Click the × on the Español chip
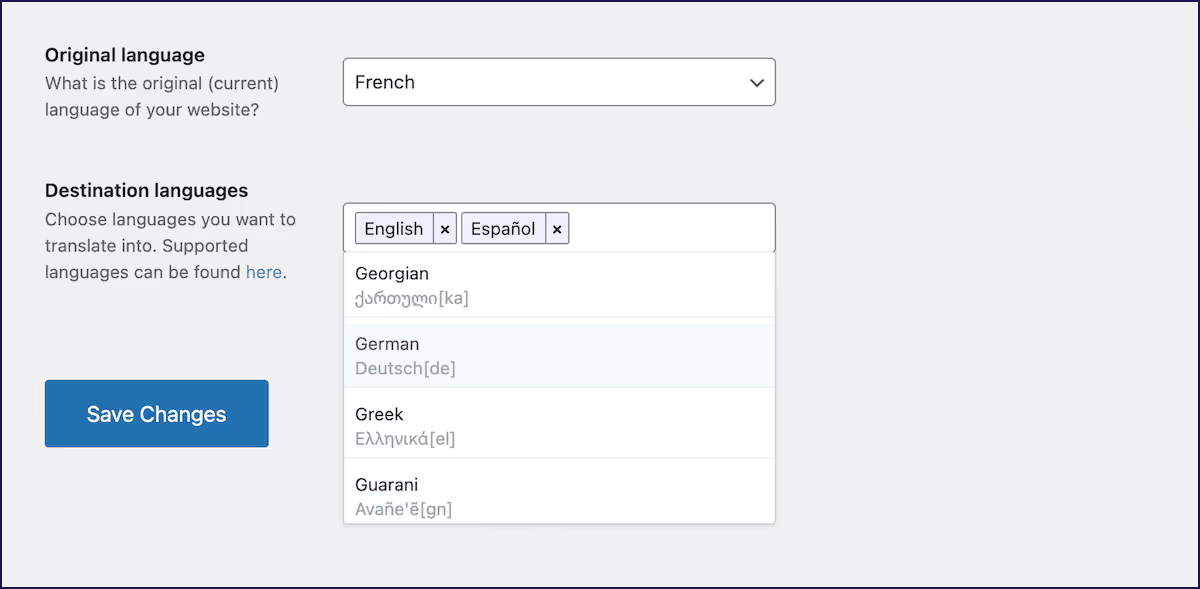 [557, 228]
